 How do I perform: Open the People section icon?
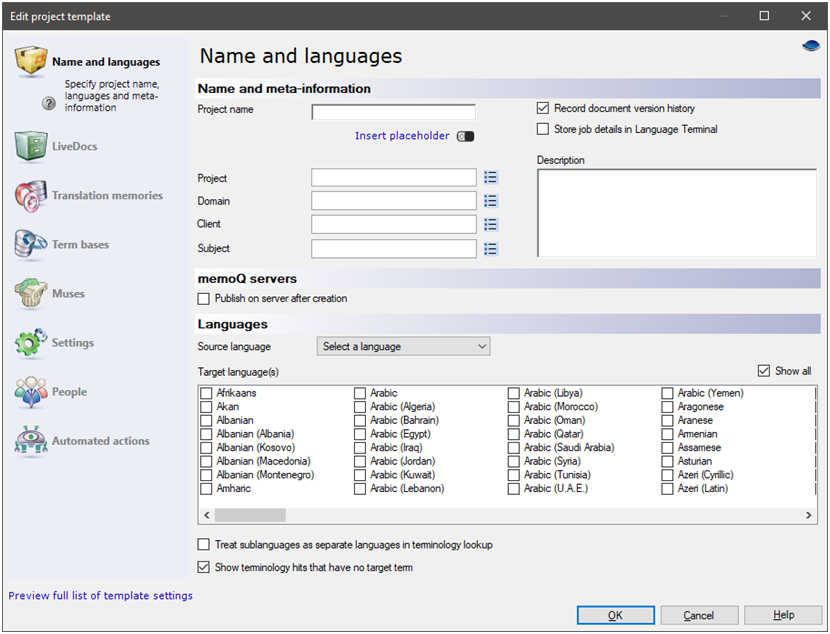click(31, 392)
